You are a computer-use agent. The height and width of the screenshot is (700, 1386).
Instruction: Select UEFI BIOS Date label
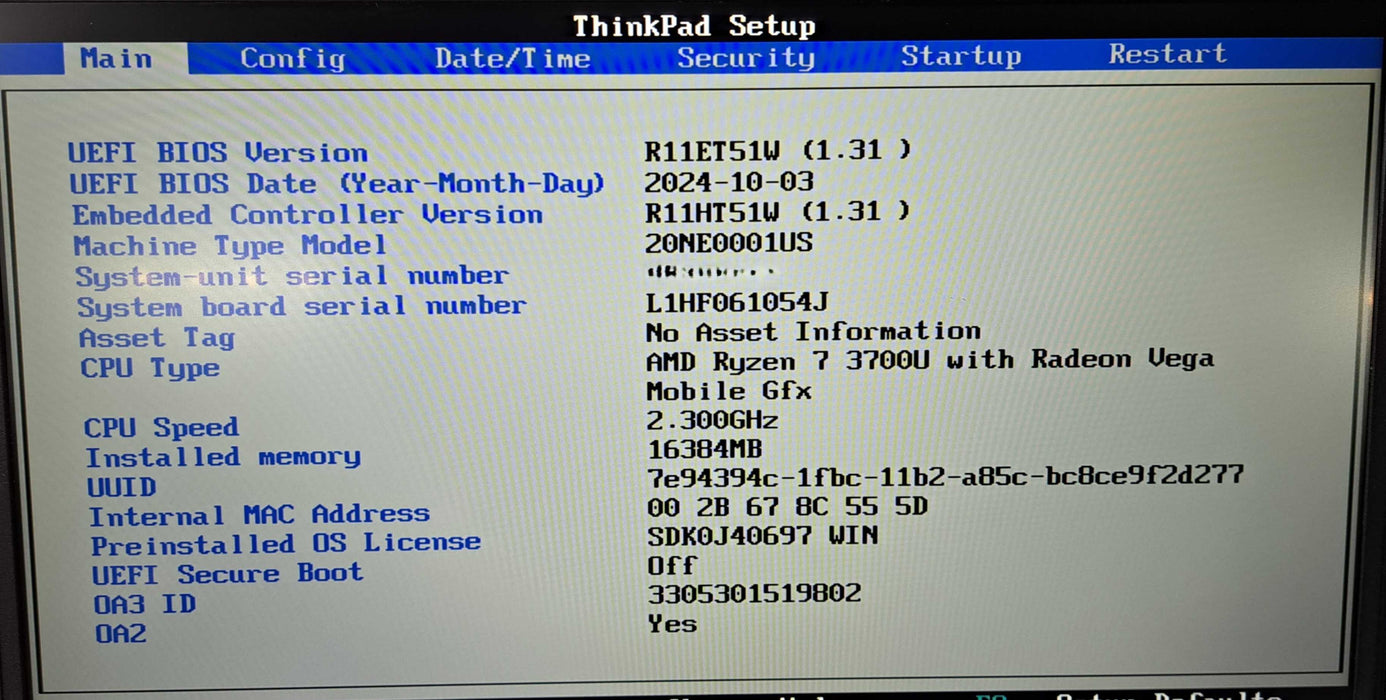coord(337,184)
